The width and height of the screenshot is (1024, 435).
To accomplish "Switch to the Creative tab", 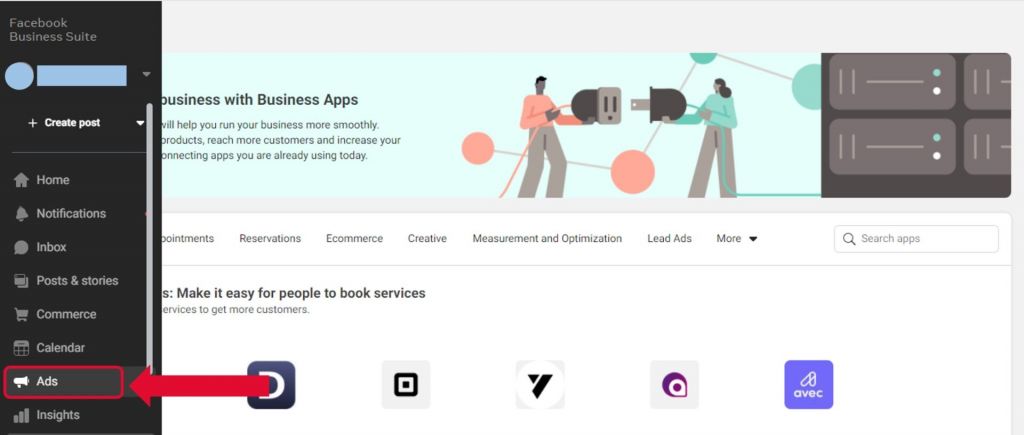I will [x=427, y=238].
